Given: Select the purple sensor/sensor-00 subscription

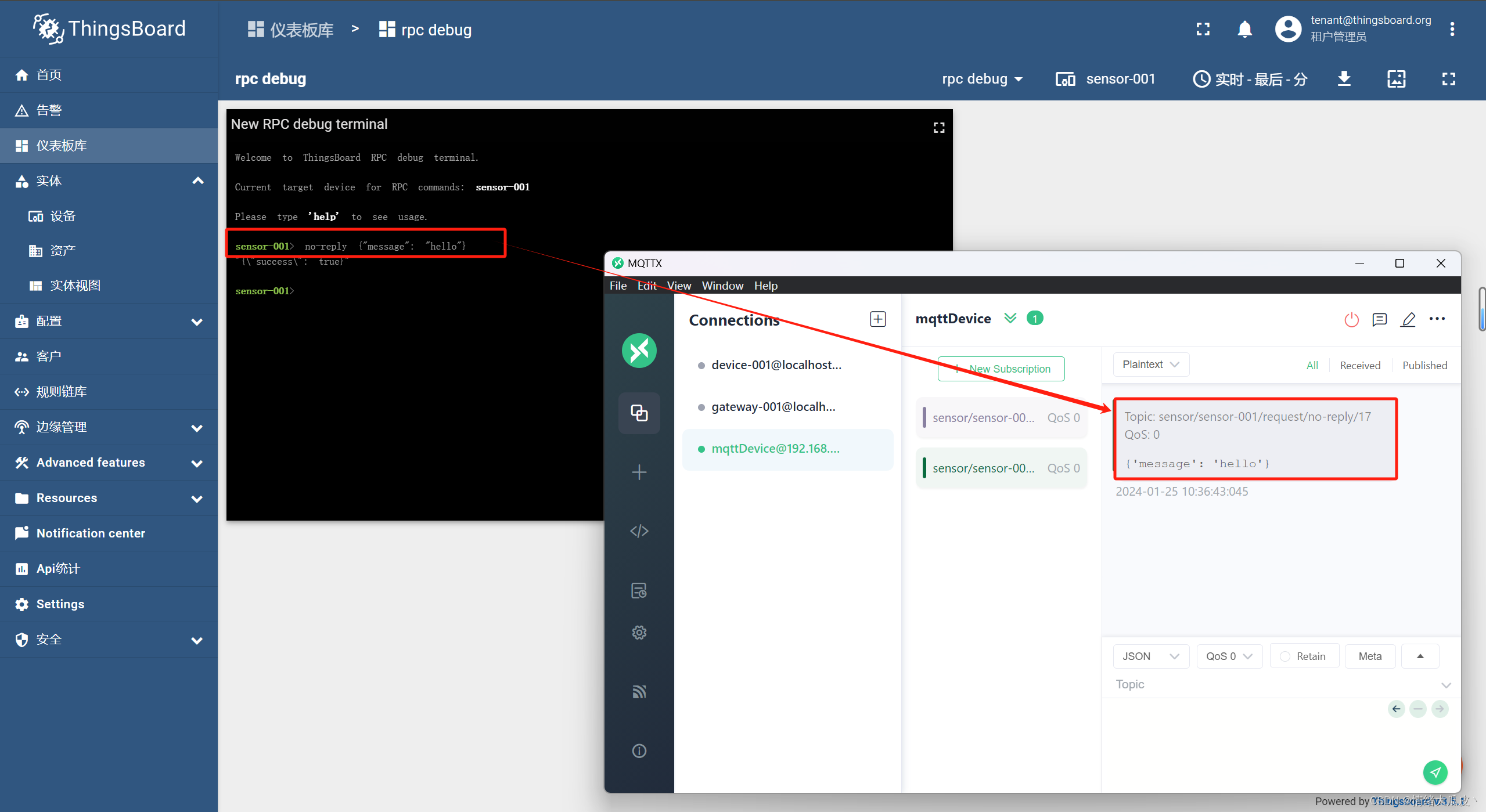Looking at the screenshot, I should point(1001,417).
